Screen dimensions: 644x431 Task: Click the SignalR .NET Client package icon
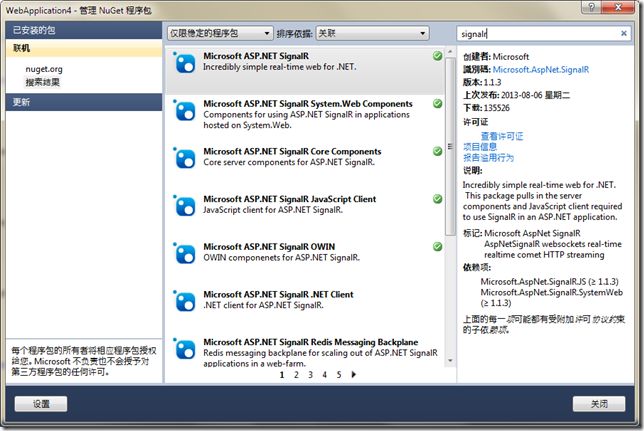pos(184,302)
